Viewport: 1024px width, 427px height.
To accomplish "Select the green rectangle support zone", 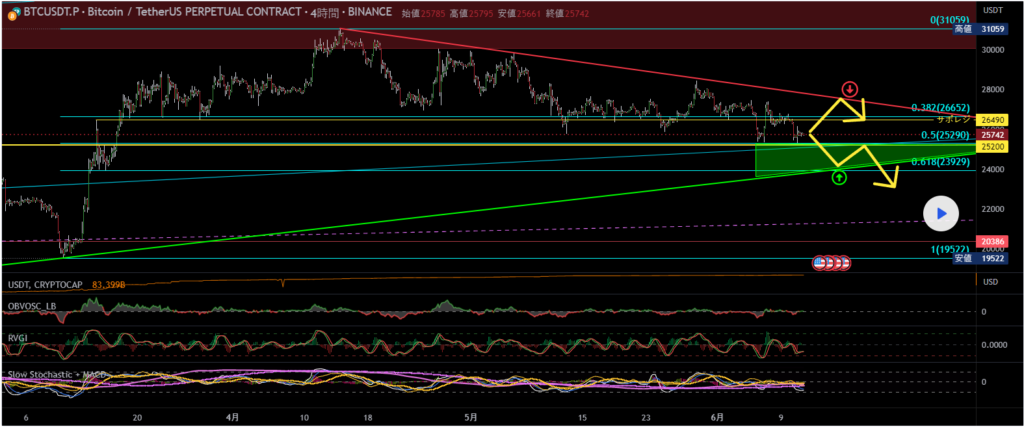I will [x=790, y=161].
